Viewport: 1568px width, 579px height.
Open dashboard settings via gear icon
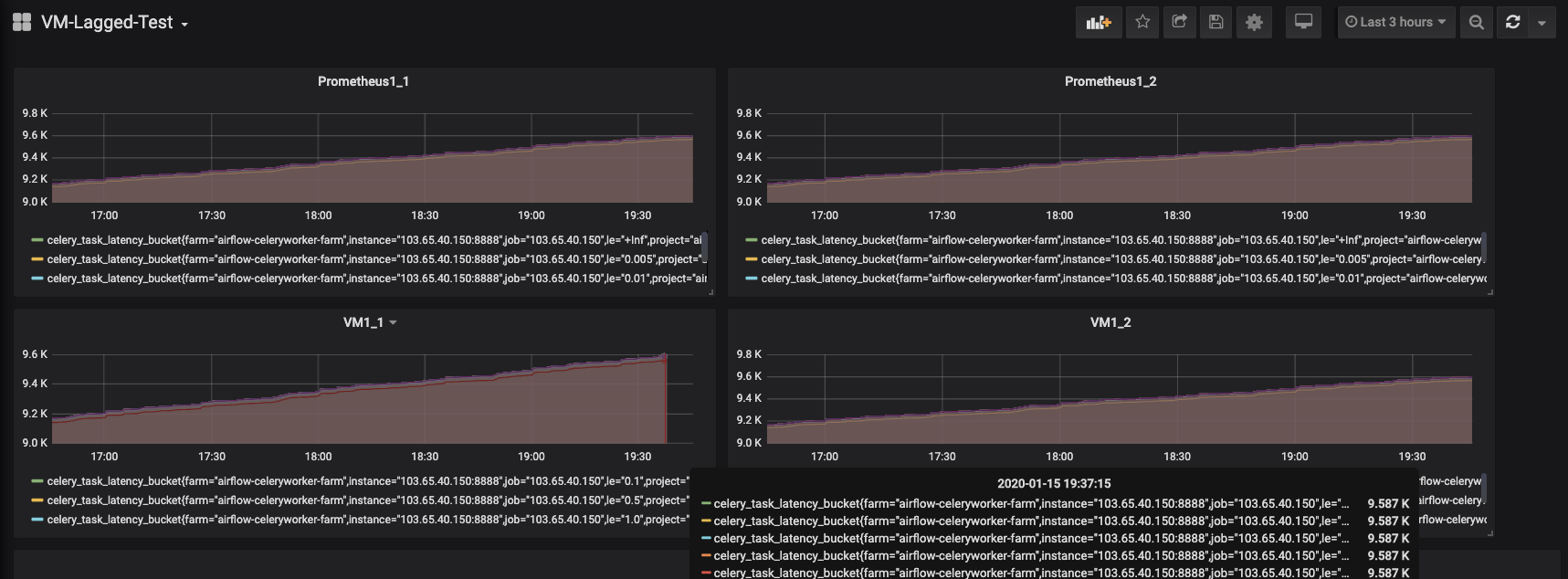1254,22
